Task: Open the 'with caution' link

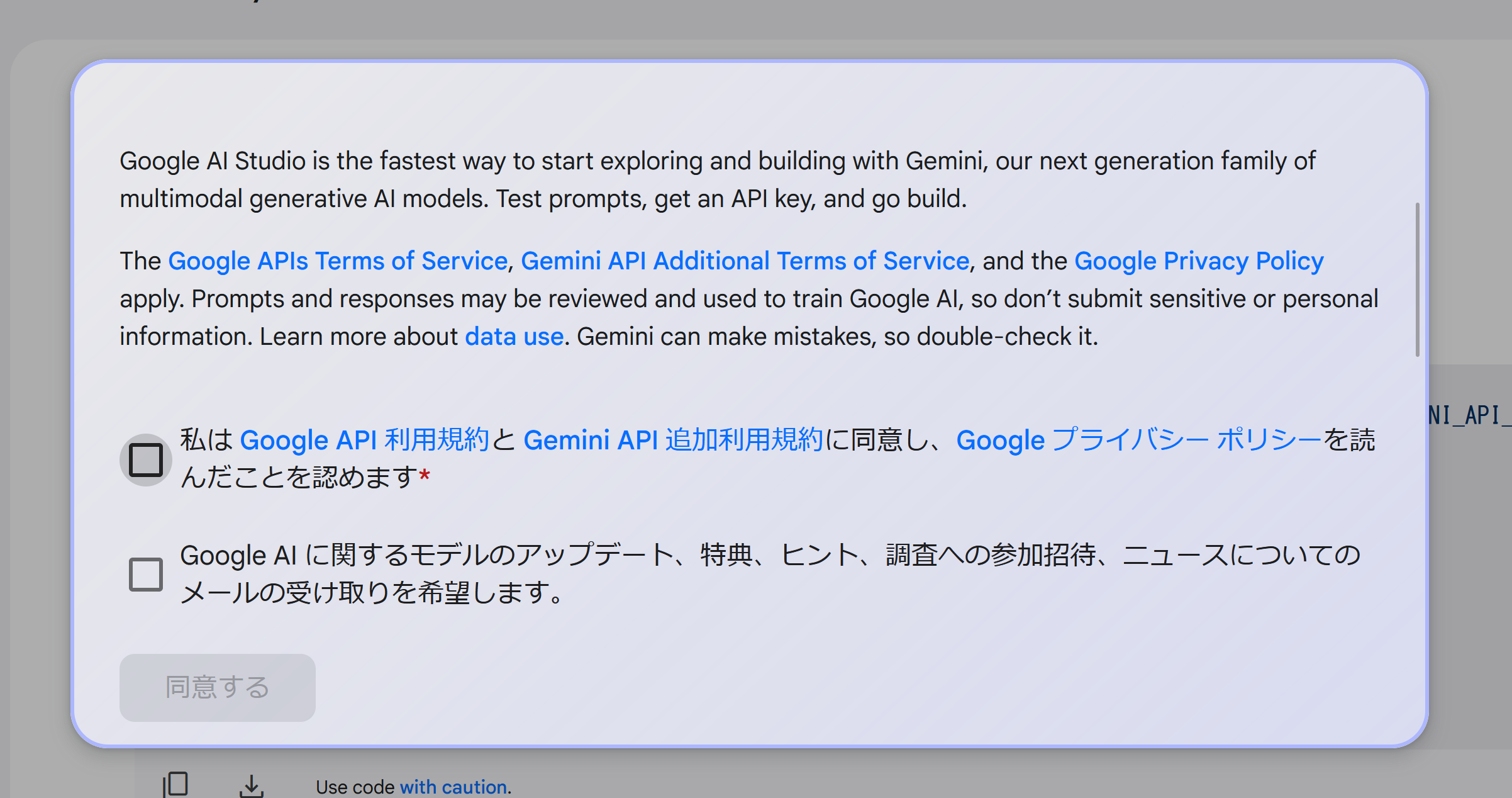Action: (453, 787)
